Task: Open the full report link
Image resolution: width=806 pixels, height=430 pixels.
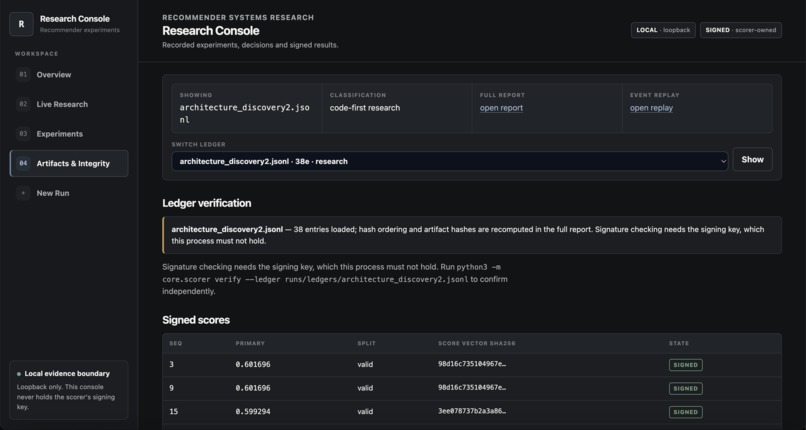Action: [x=501, y=108]
